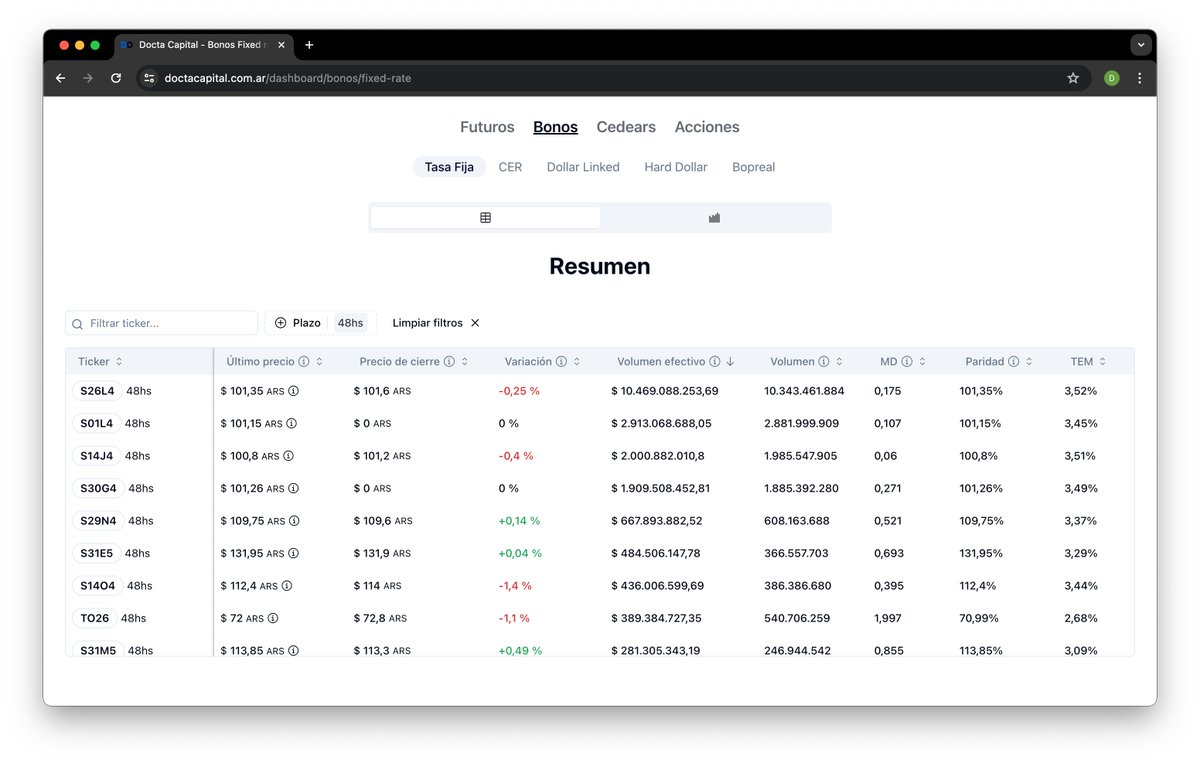Open the Plazo filter

click(x=298, y=323)
